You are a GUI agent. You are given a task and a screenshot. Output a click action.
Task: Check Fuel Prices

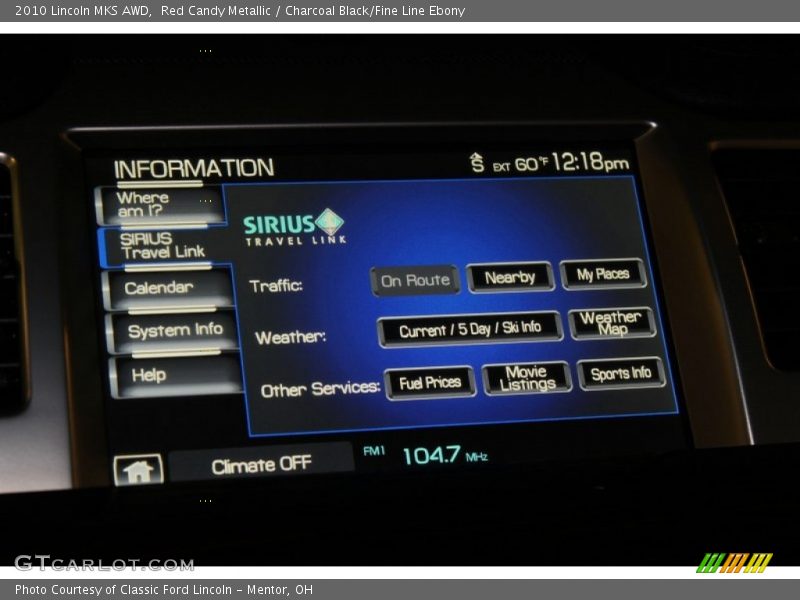tap(430, 380)
